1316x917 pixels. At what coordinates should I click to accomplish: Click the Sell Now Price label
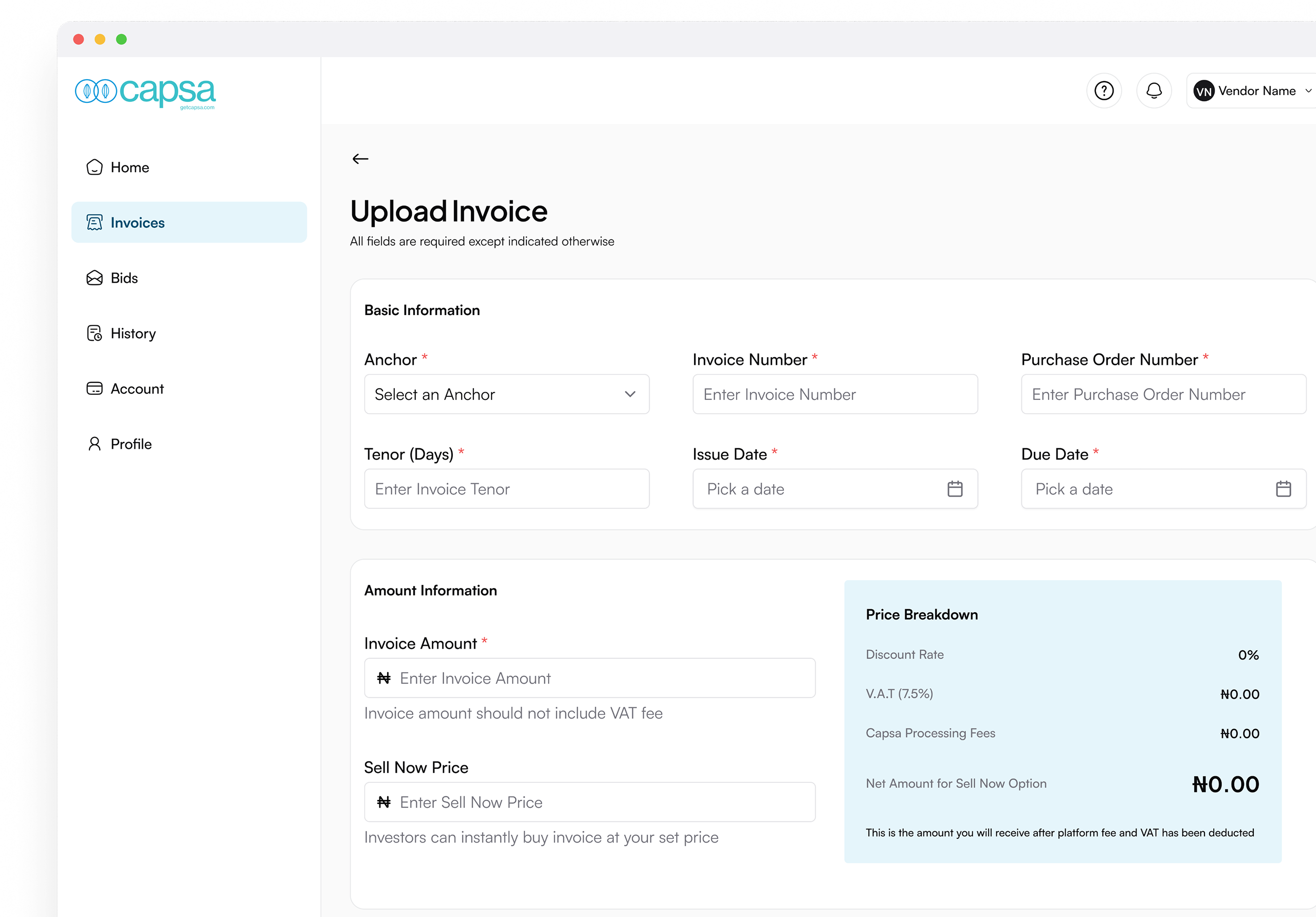coord(416,767)
